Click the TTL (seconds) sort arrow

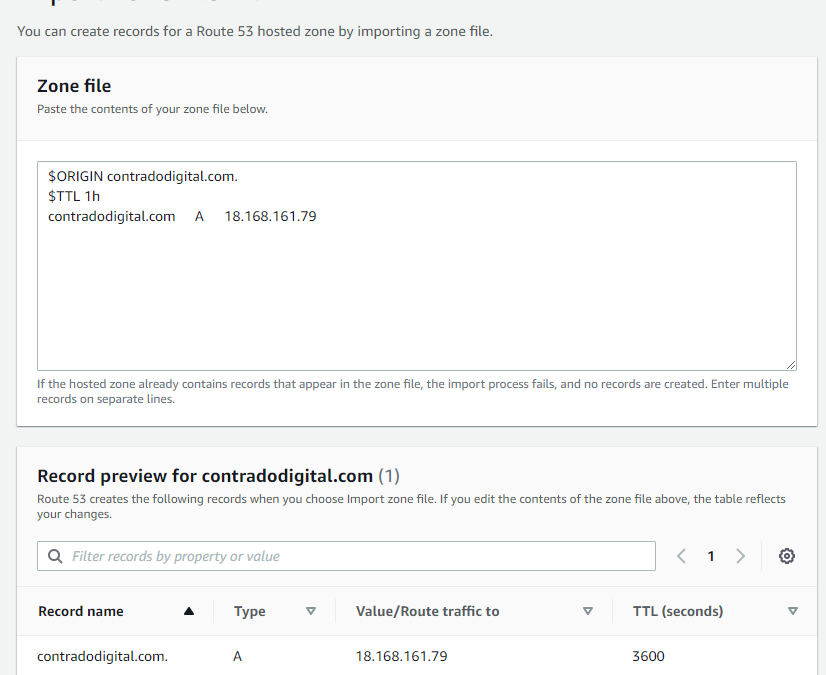coord(792,611)
